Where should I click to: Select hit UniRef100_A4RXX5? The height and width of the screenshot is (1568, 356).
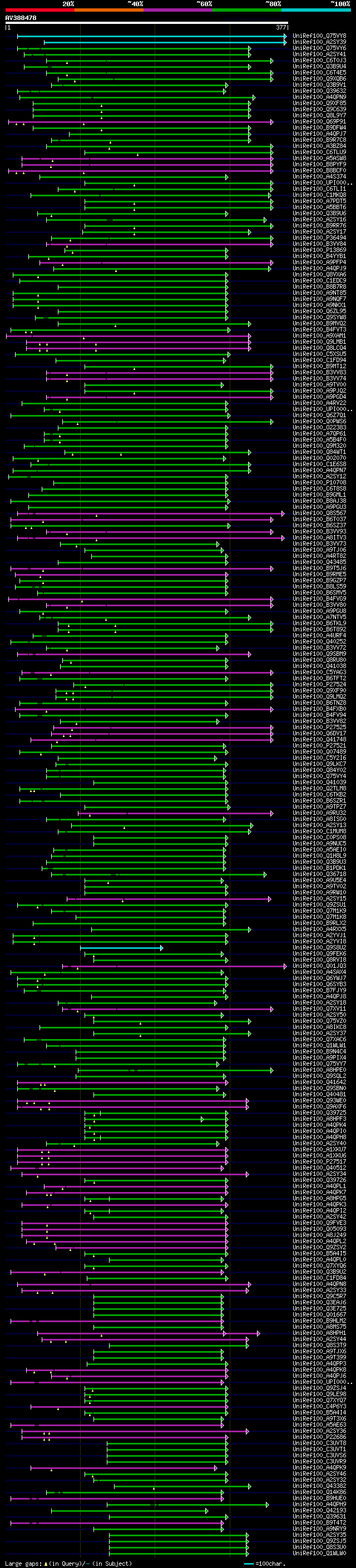[x=319, y=929]
